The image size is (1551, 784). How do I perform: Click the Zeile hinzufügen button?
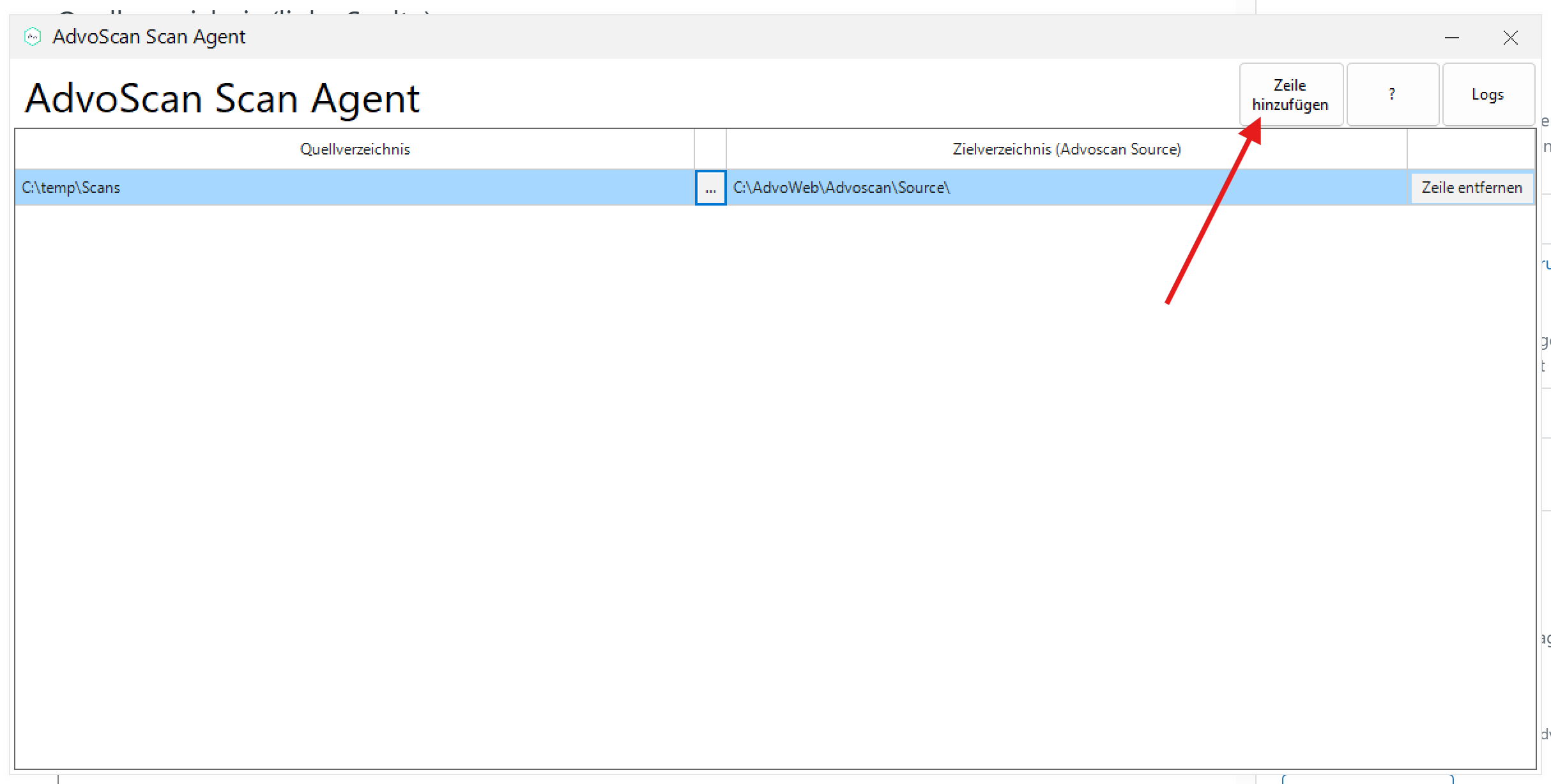click(x=1291, y=94)
